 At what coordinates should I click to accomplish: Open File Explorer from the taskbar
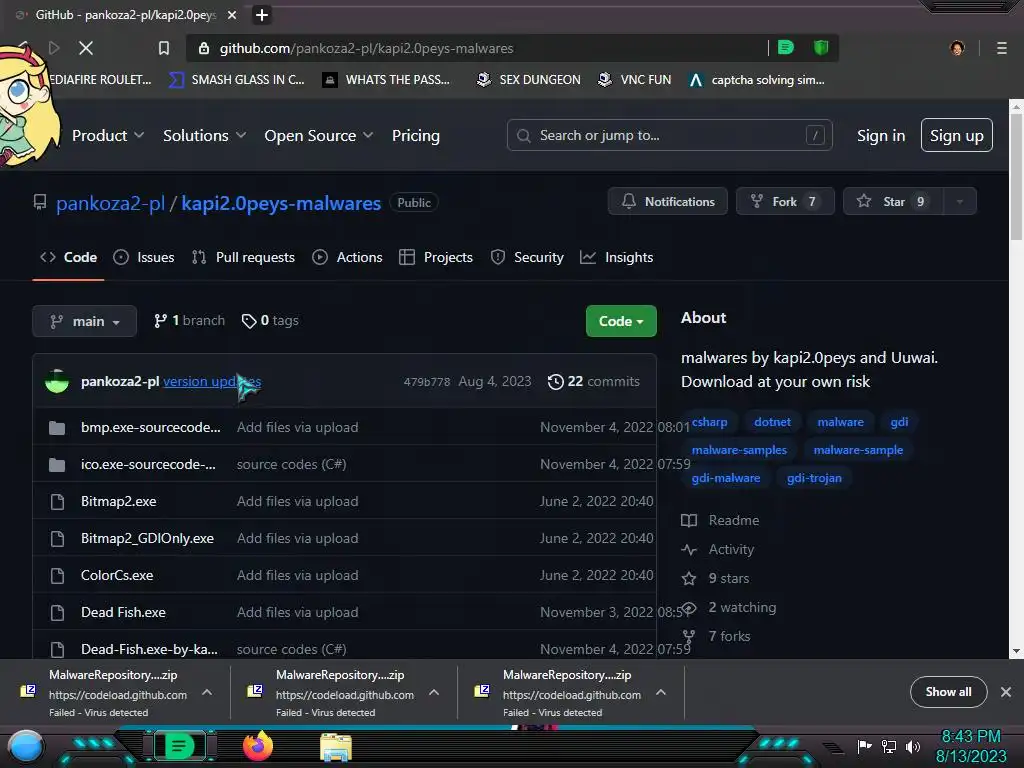click(336, 747)
